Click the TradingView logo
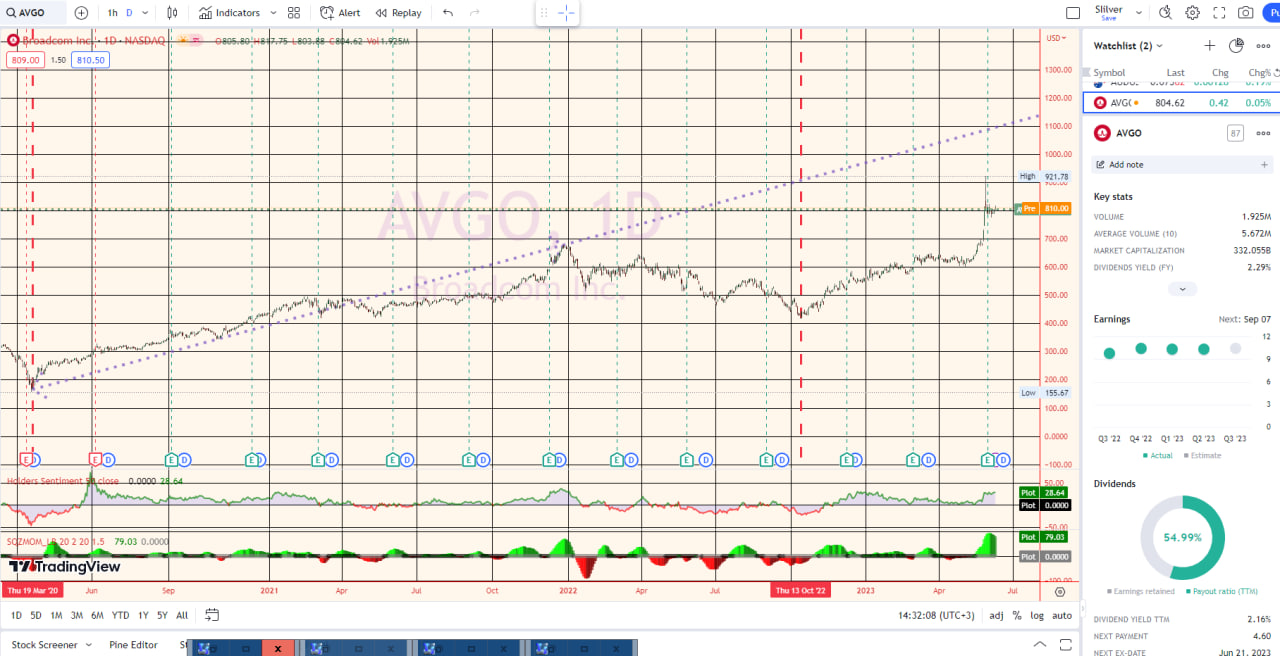1280x656 pixels. coord(65,567)
